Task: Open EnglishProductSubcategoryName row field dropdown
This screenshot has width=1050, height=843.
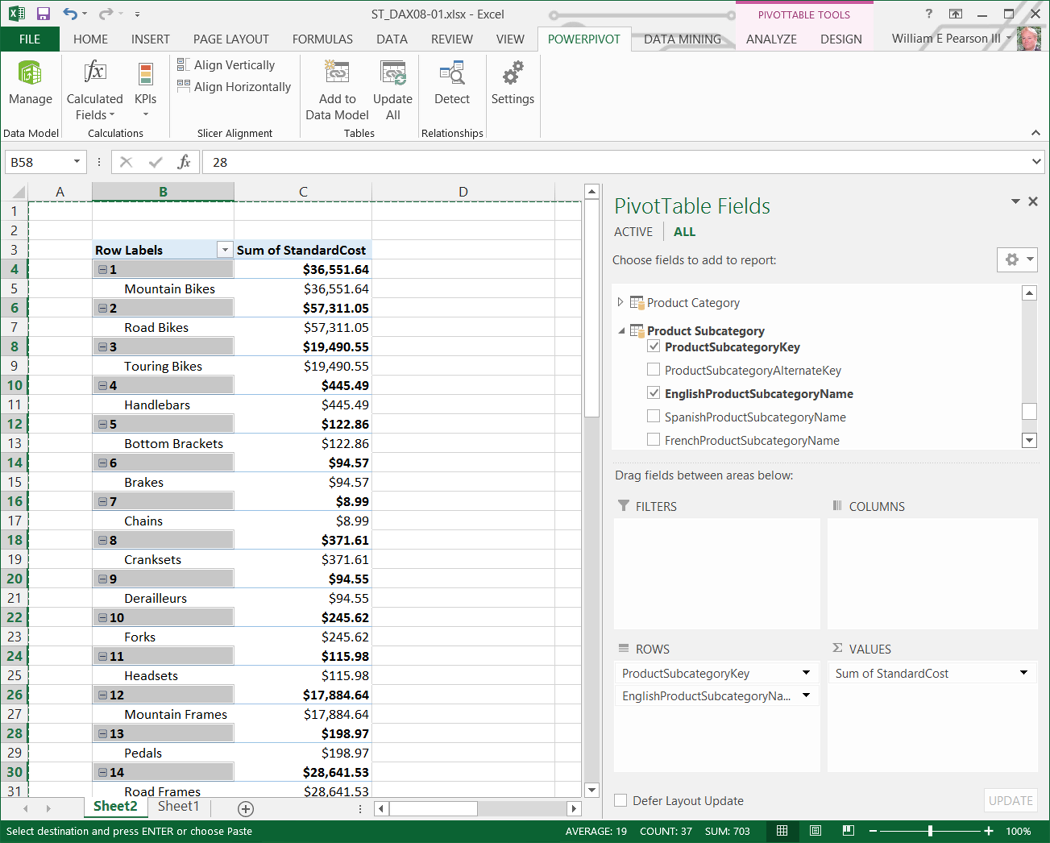Action: (x=806, y=696)
